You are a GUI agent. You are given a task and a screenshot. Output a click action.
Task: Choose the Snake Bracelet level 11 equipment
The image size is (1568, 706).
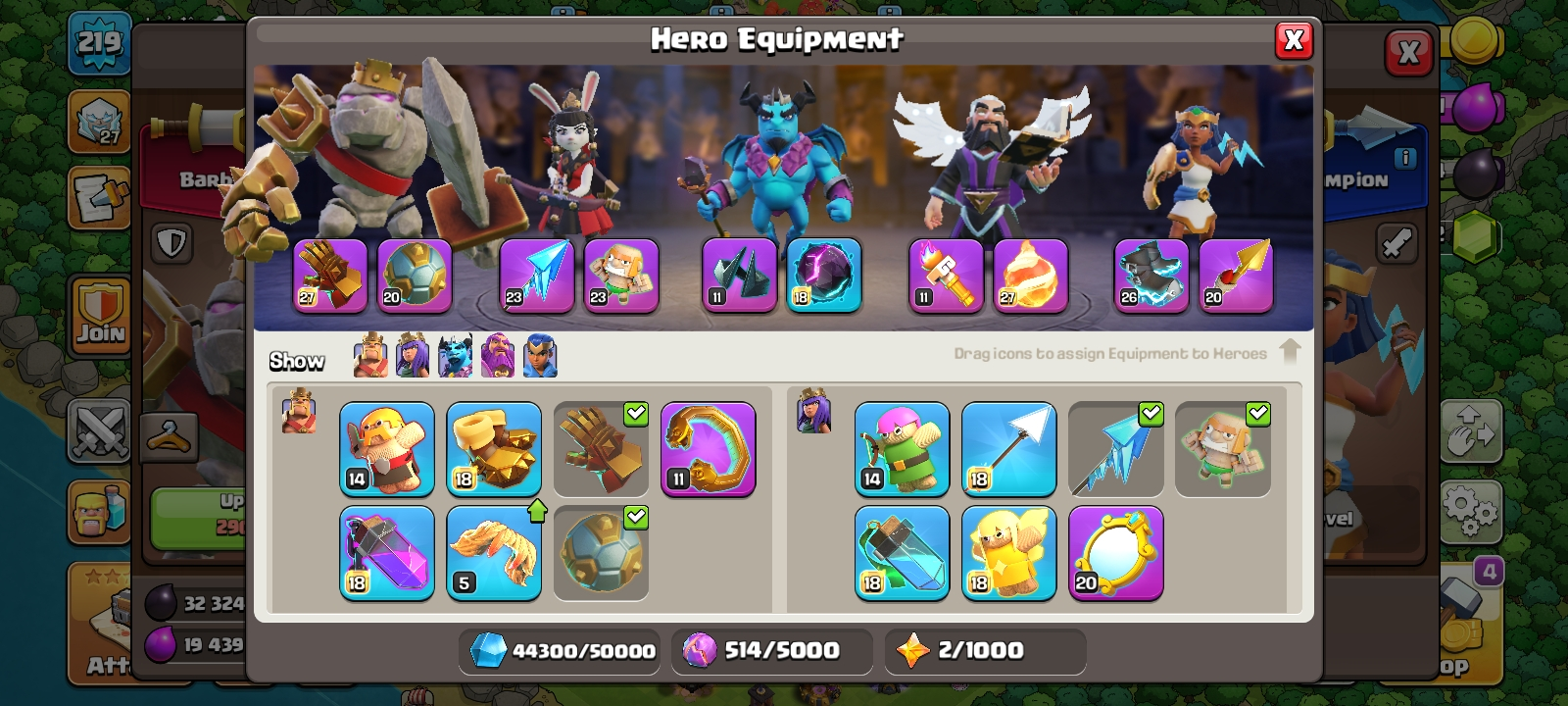coord(708,449)
